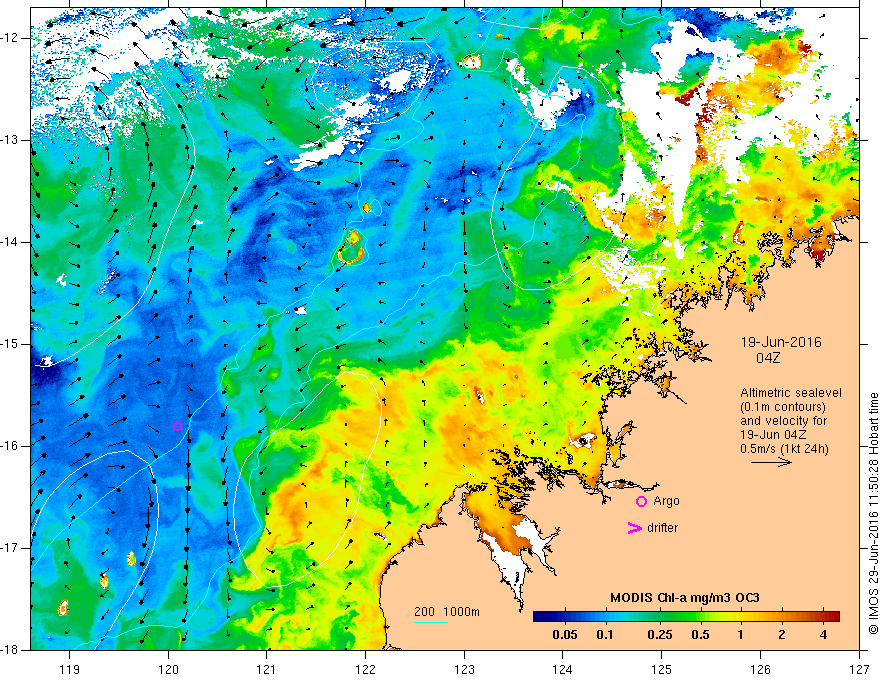Viewport: 880px width, 680px height.
Task: Click the 'Argo' legend label
Action: [x=666, y=501]
